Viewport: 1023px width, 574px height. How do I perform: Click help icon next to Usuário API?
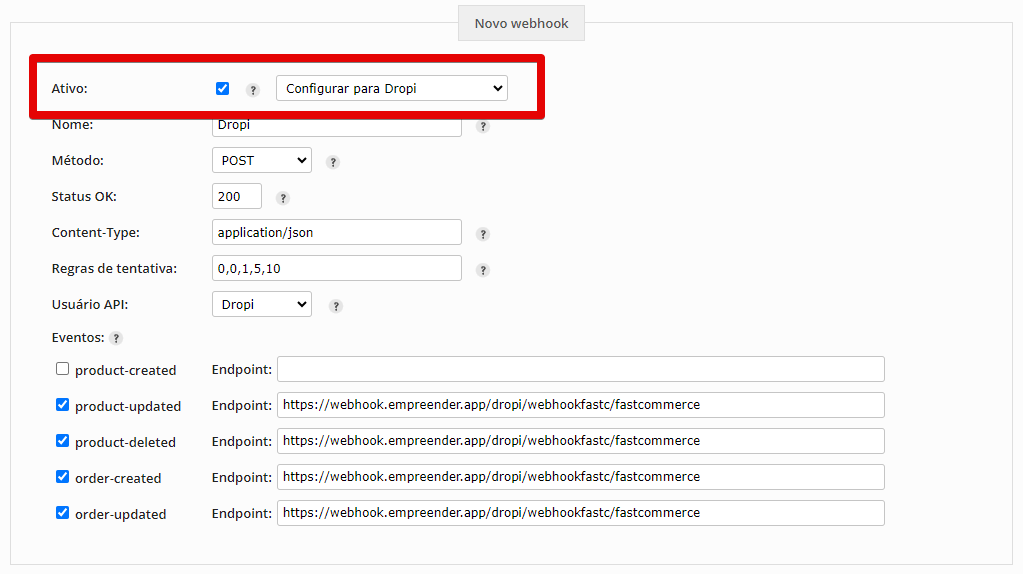[x=336, y=306]
